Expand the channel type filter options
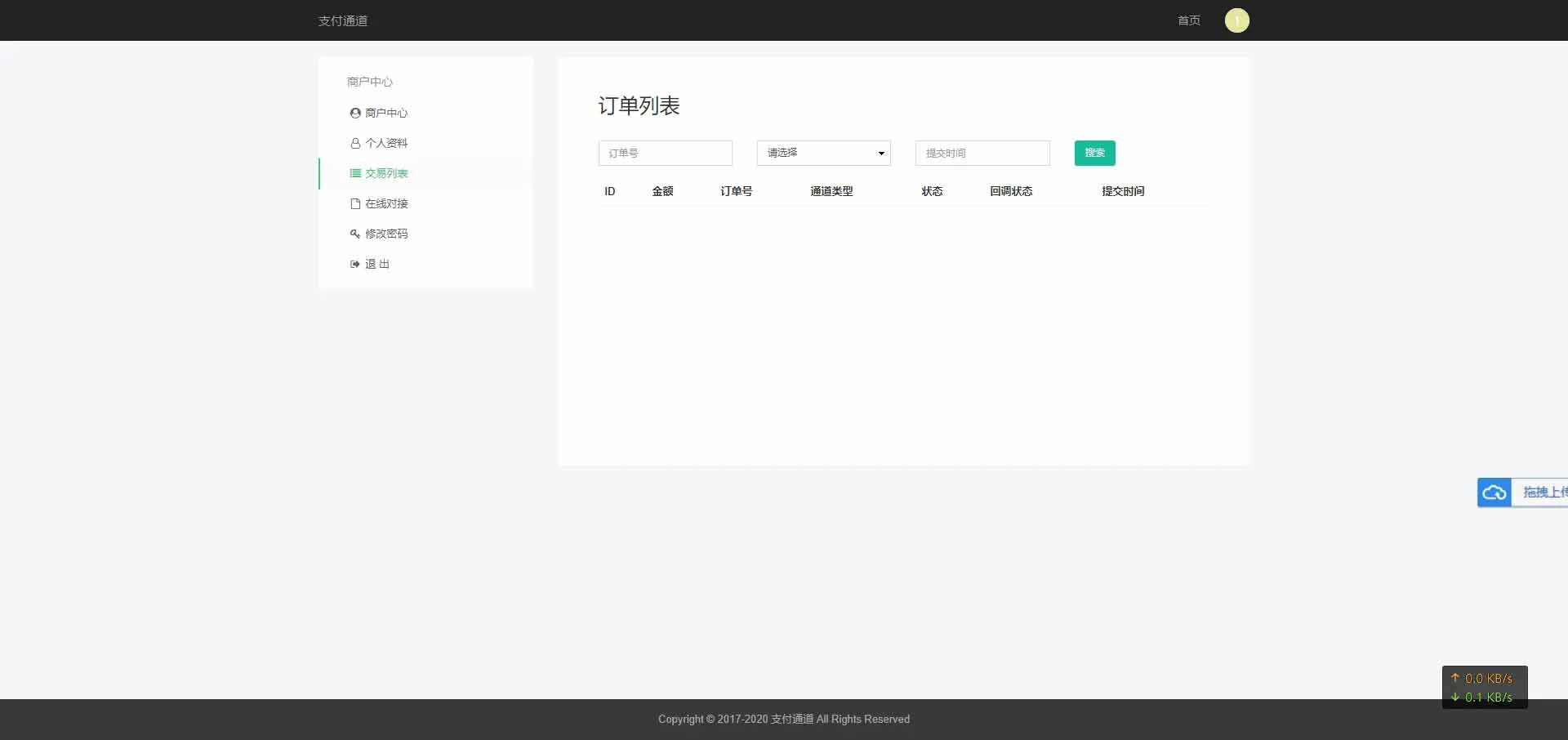 [x=880, y=153]
